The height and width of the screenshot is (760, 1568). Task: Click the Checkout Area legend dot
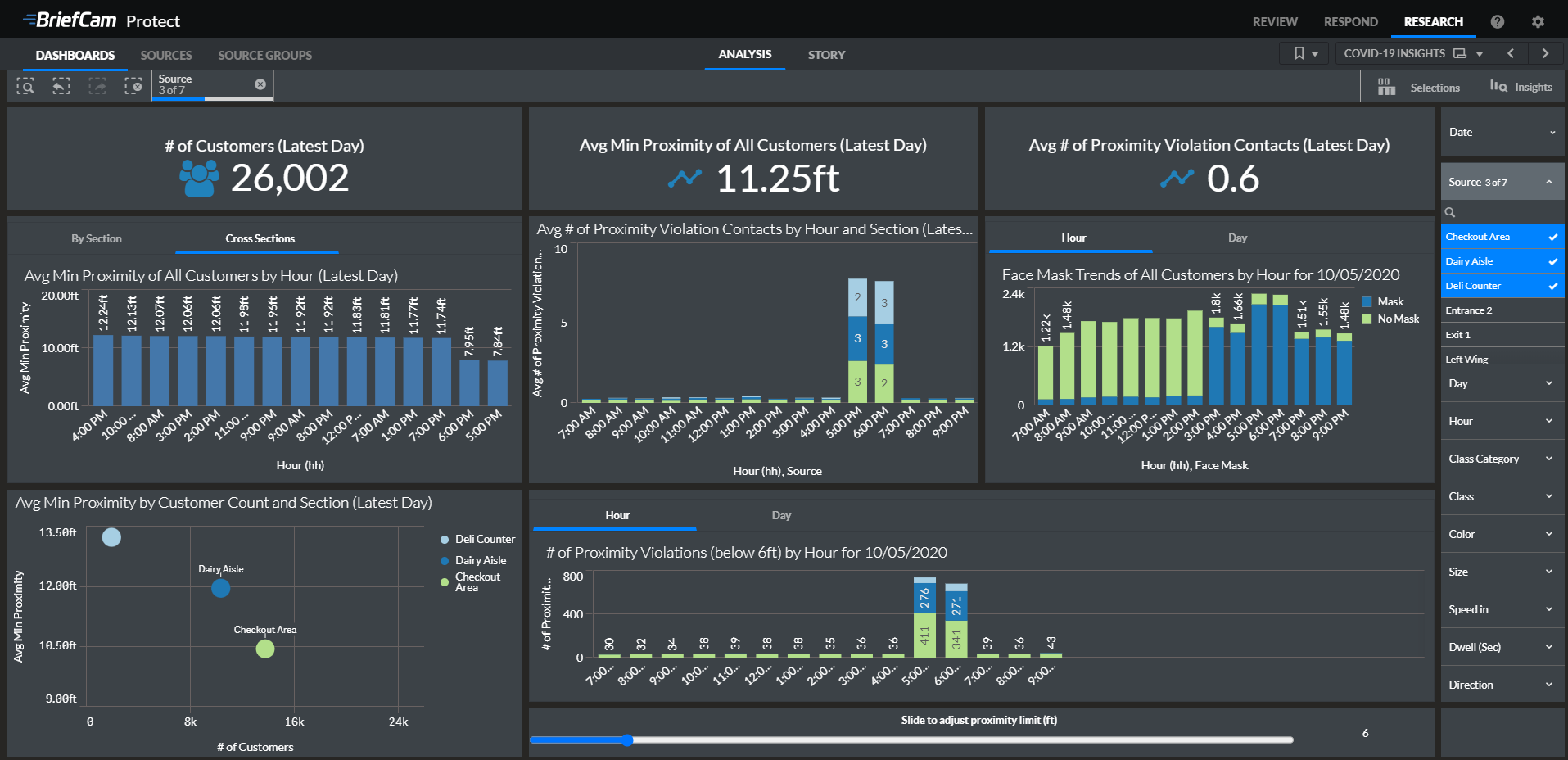point(445,582)
